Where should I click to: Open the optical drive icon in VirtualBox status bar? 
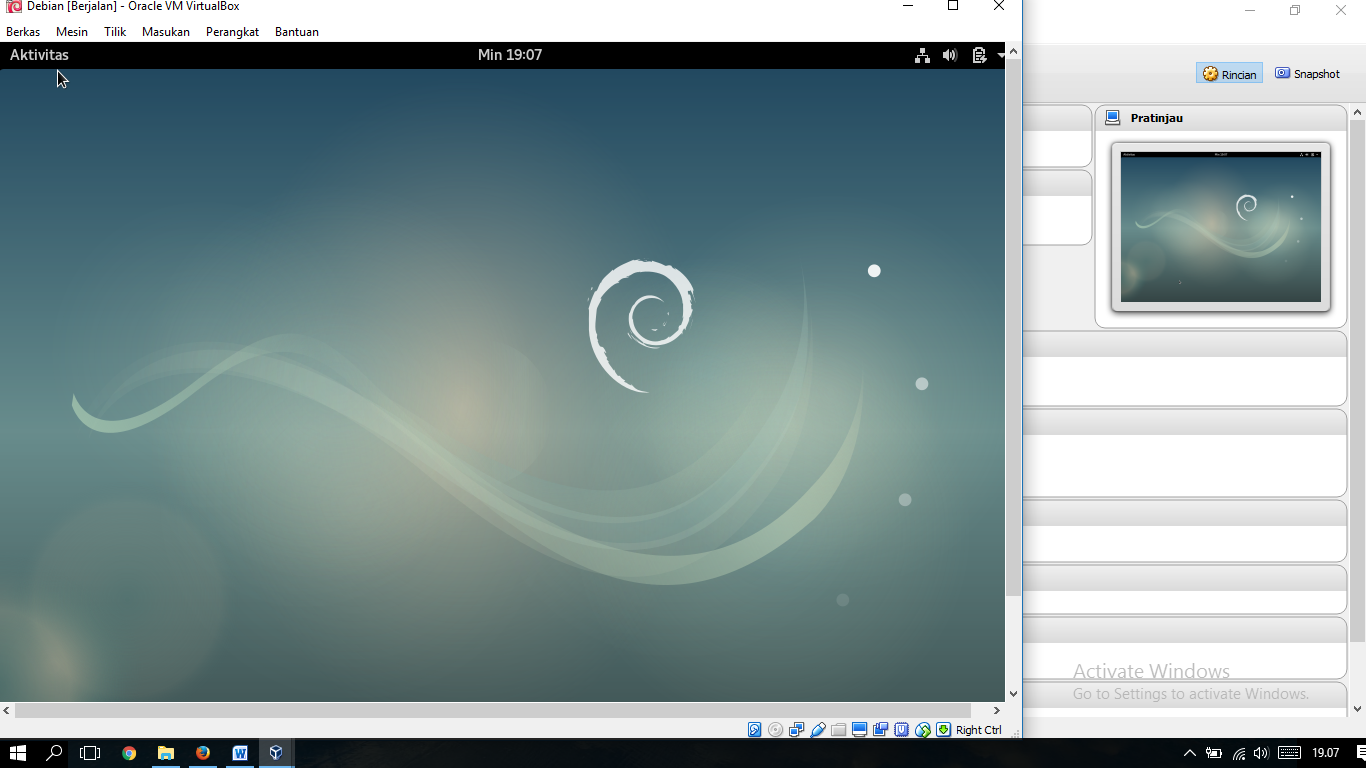(775, 729)
